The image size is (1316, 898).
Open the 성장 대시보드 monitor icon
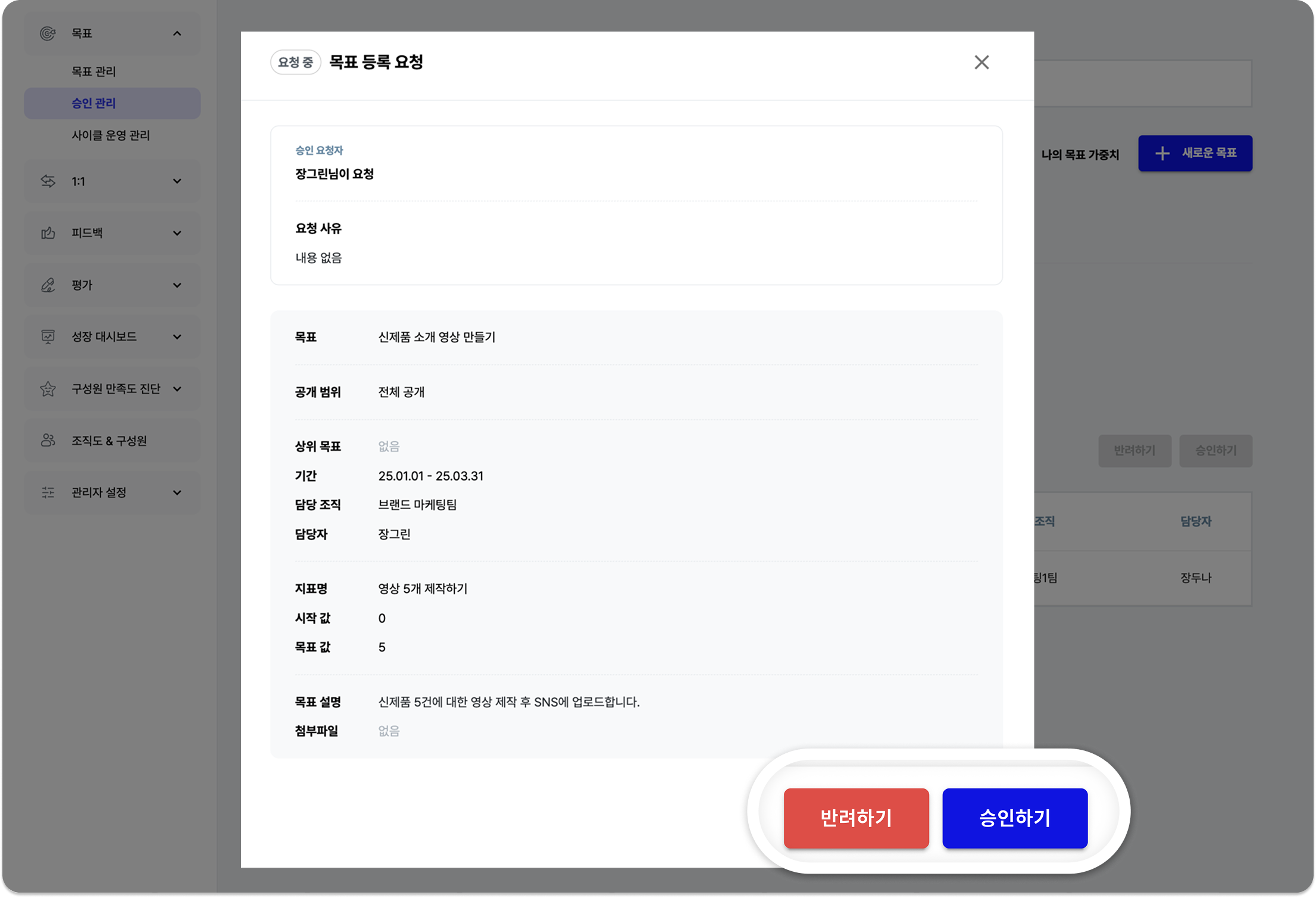pyautogui.click(x=48, y=336)
